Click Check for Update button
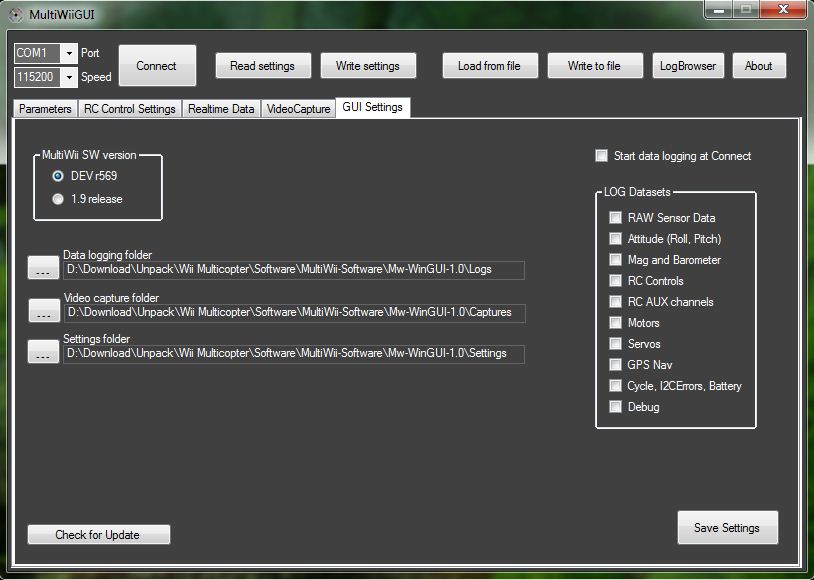Viewport: 814px width, 580px height. pyautogui.click(x=99, y=535)
